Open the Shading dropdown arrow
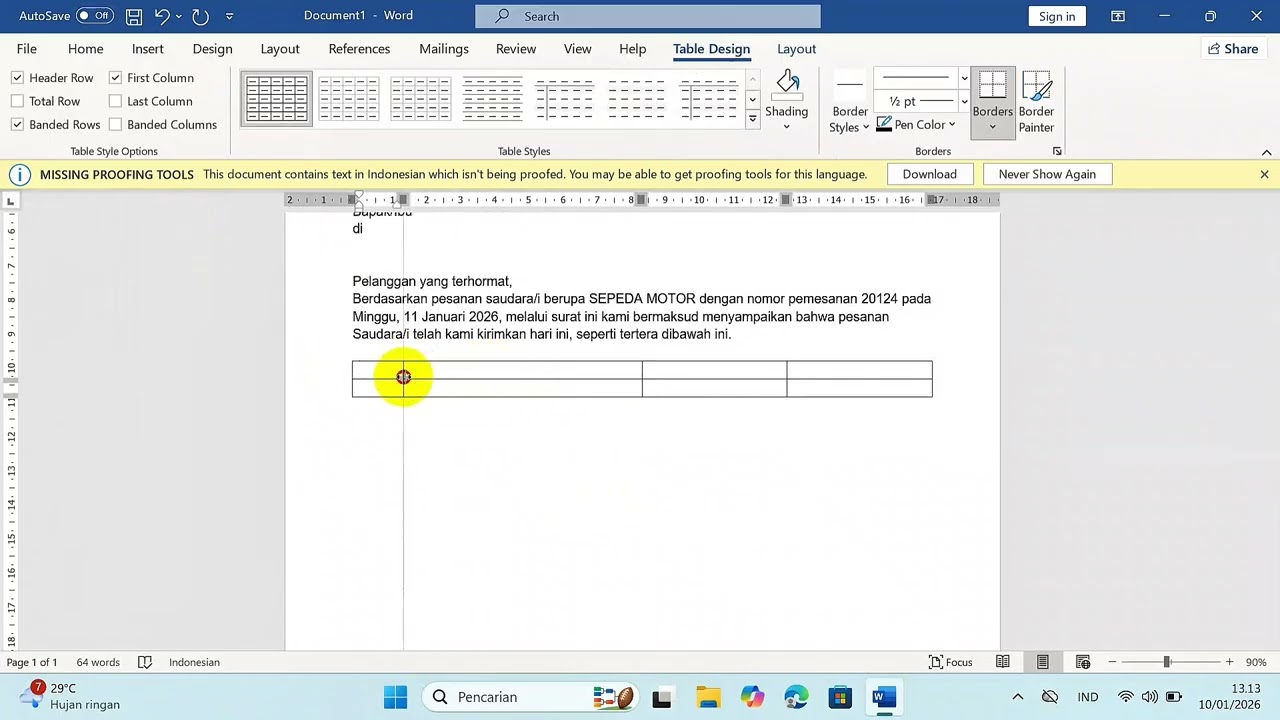Image resolution: width=1280 pixels, height=720 pixels. [x=786, y=127]
